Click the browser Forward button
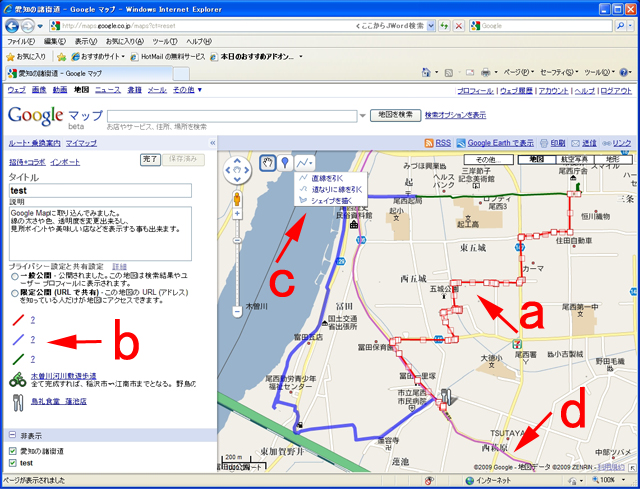This screenshot has height=489, width=640. [27, 26]
